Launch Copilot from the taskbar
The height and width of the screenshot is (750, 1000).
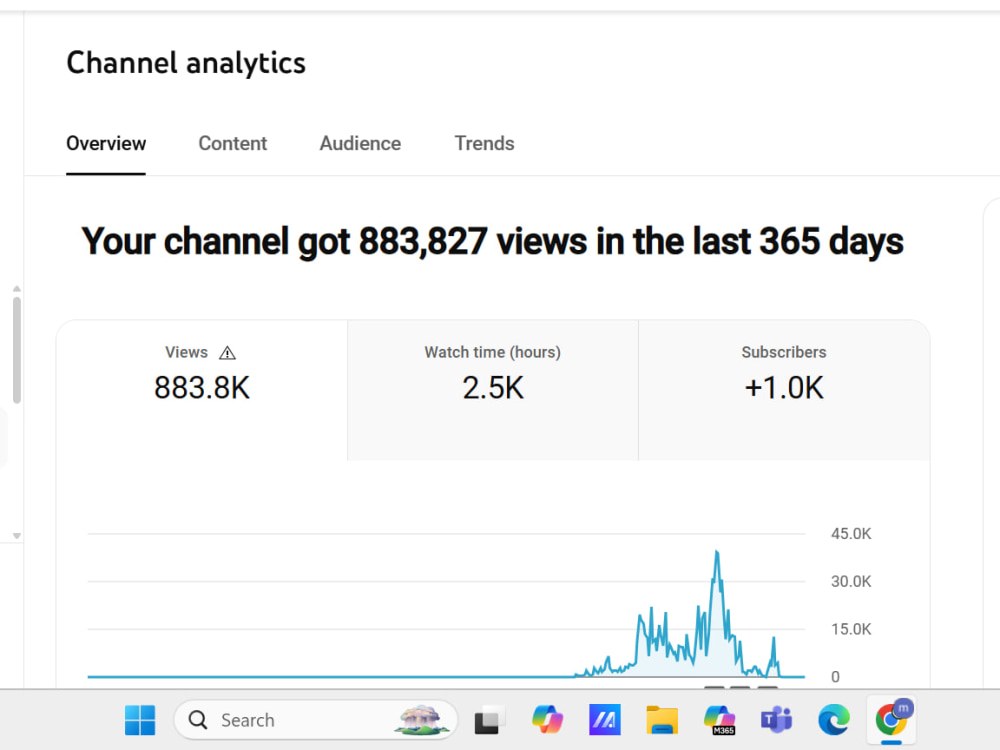[x=547, y=720]
